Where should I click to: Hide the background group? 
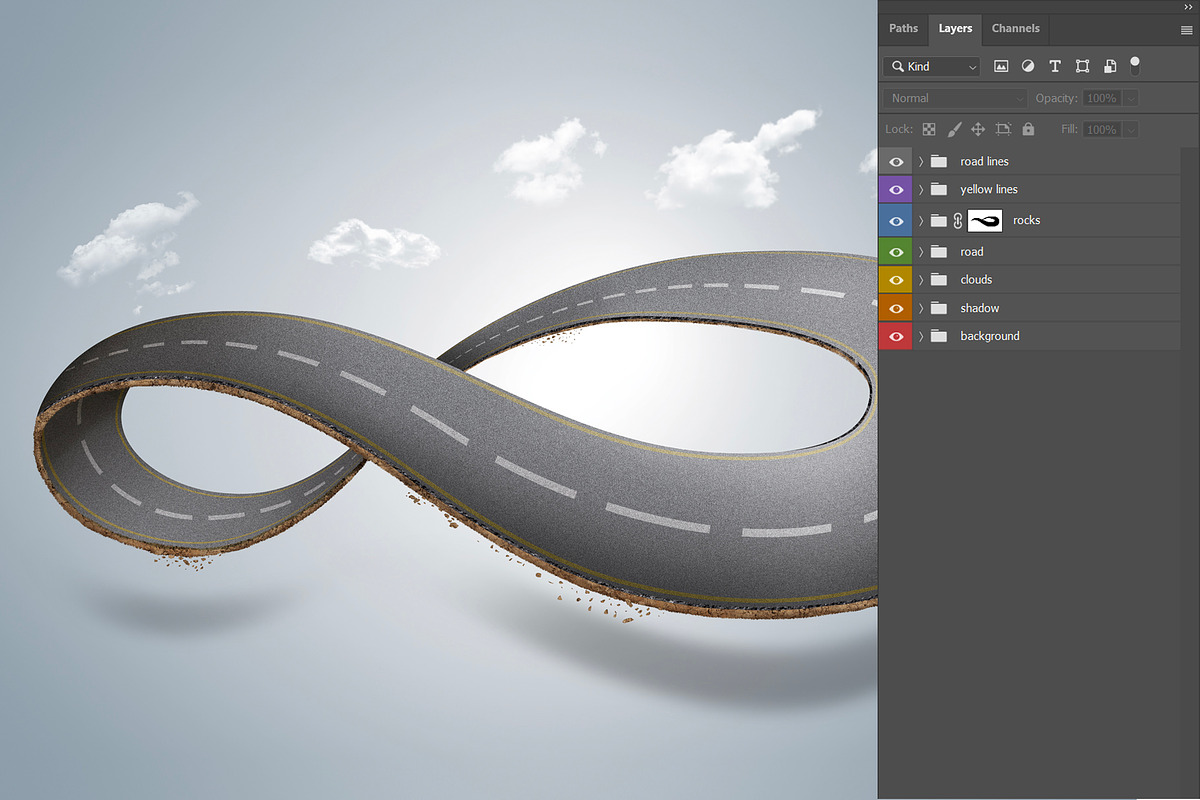[x=895, y=336]
